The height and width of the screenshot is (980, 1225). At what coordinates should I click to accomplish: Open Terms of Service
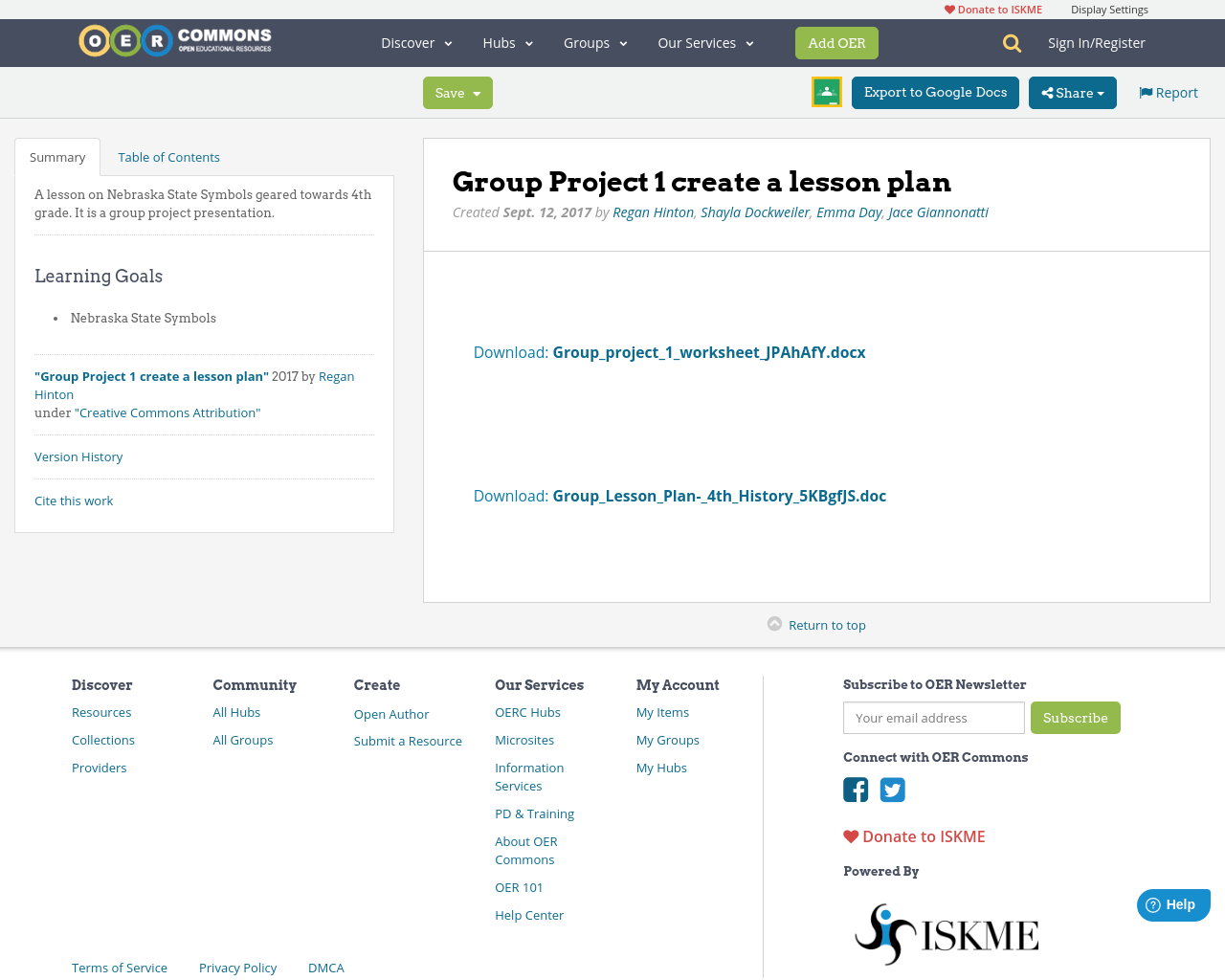[120, 968]
